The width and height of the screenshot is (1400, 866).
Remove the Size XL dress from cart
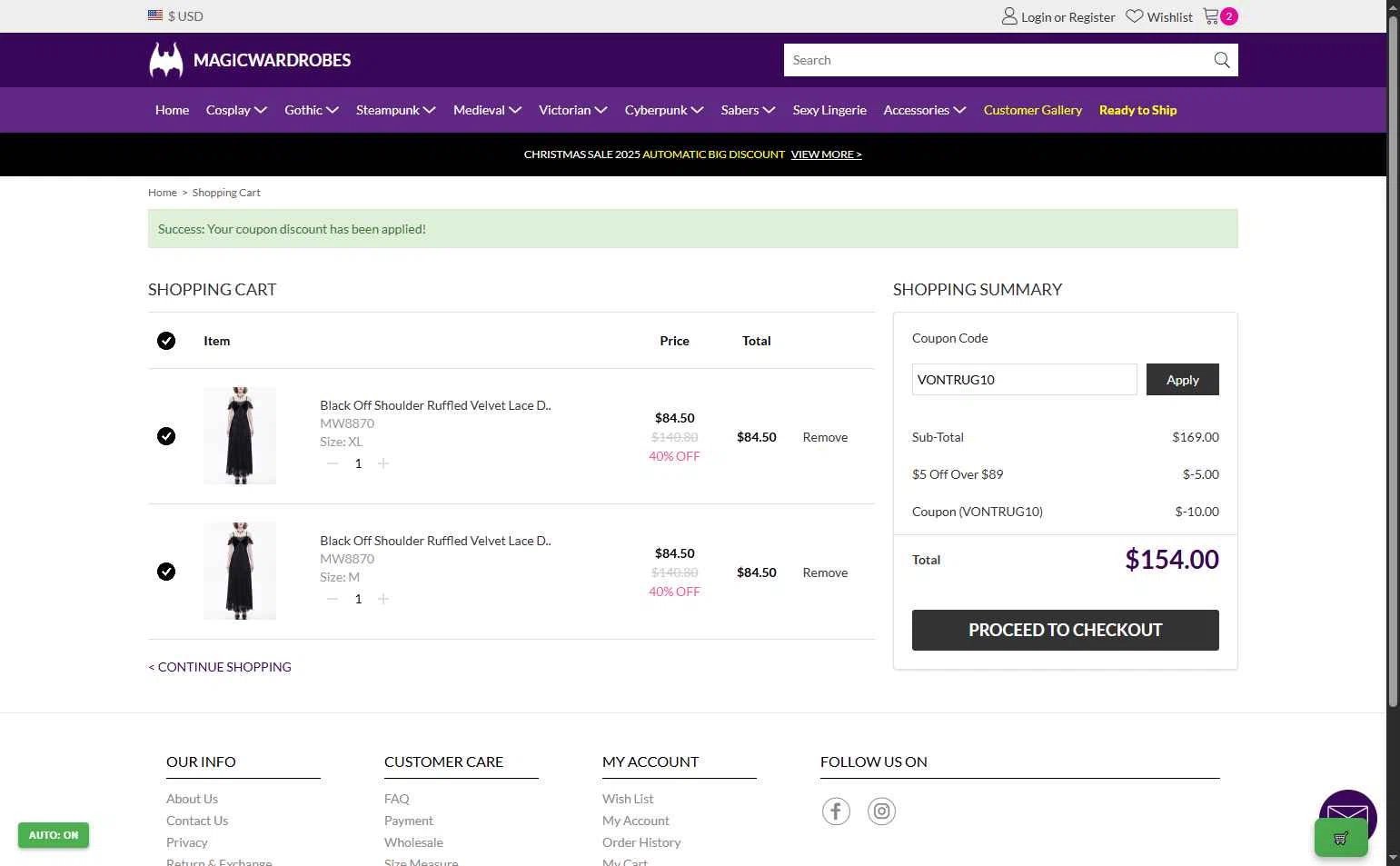[x=825, y=437]
